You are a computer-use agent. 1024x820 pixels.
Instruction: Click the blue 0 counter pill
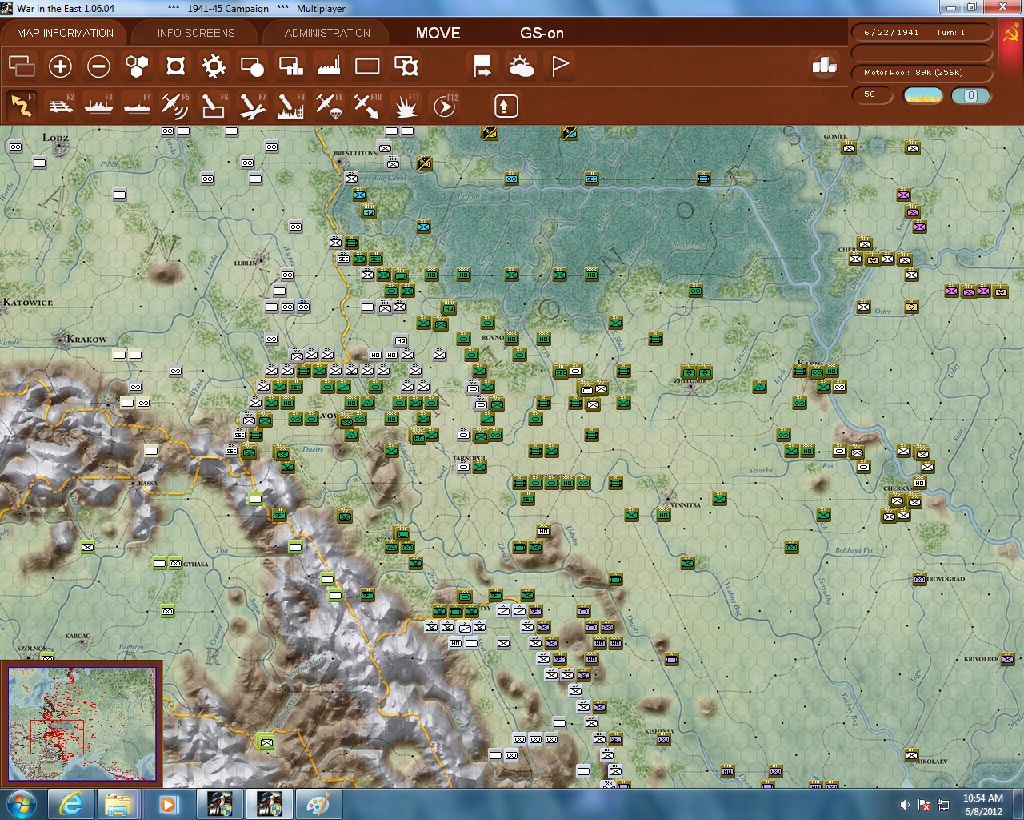pyautogui.click(x=970, y=95)
